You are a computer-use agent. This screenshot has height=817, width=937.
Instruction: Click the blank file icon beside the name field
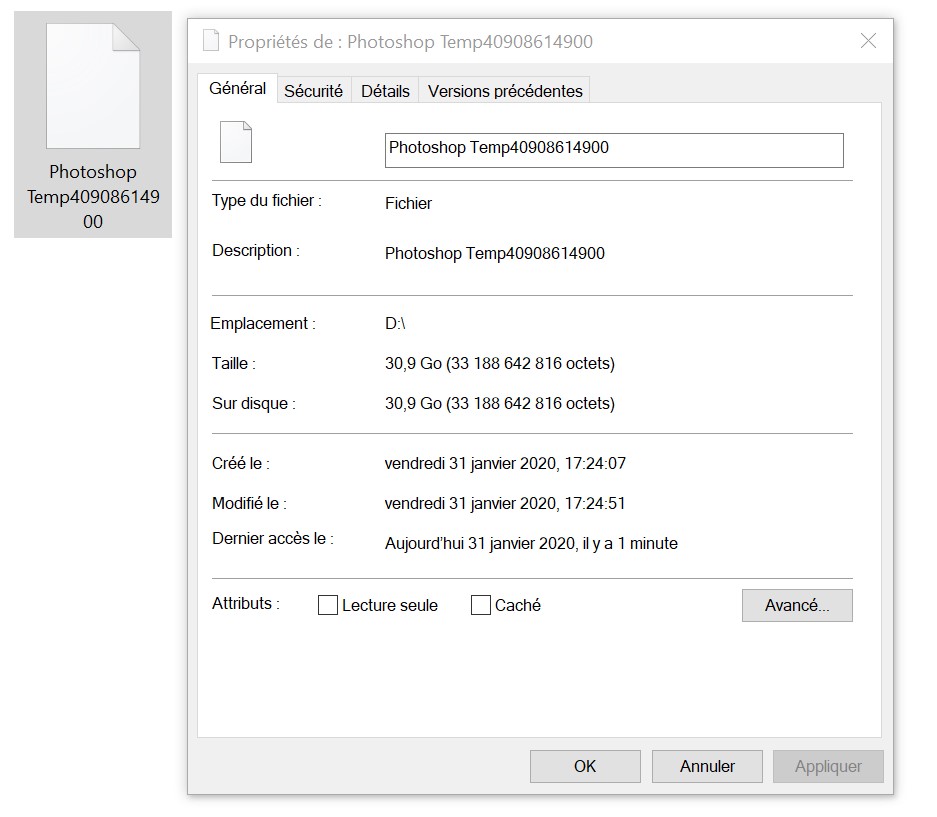click(x=236, y=142)
